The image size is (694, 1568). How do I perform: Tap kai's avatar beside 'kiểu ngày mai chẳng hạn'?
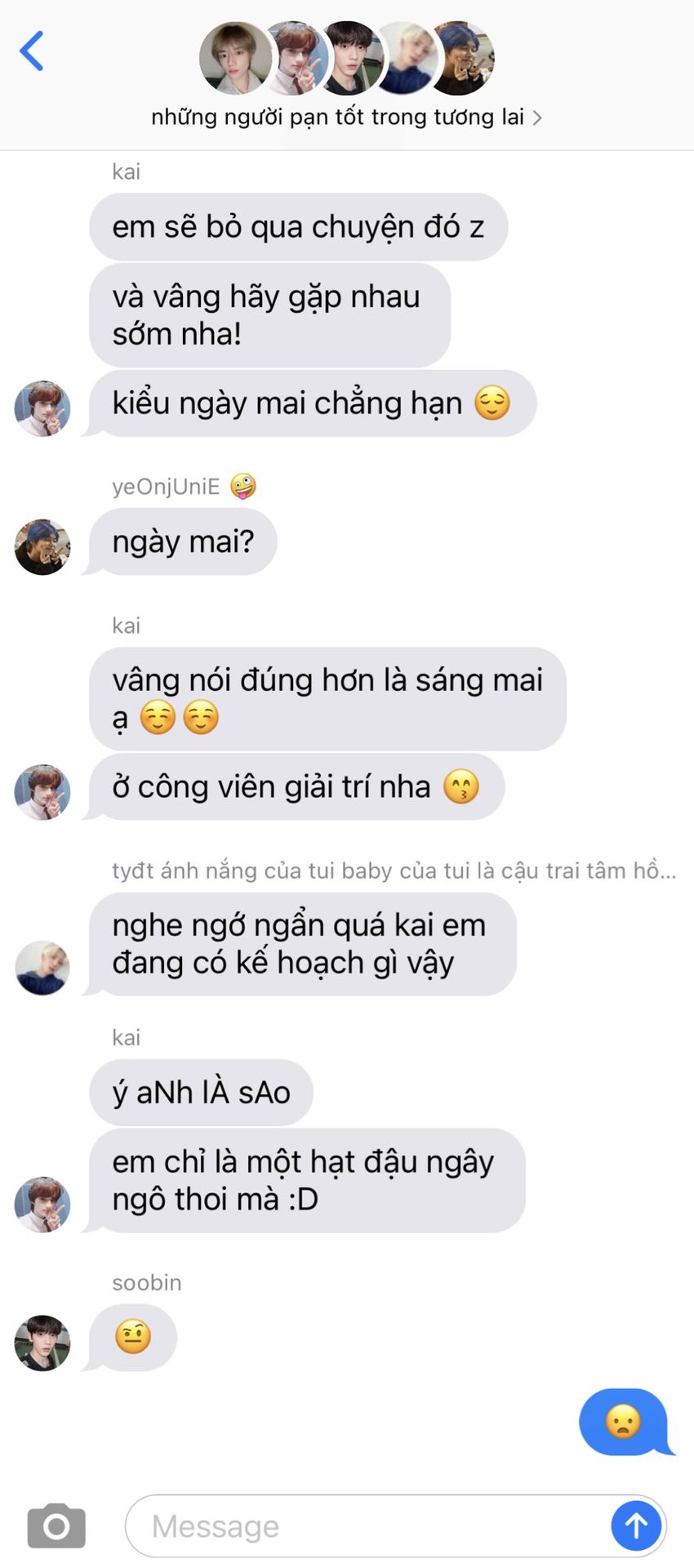42,408
